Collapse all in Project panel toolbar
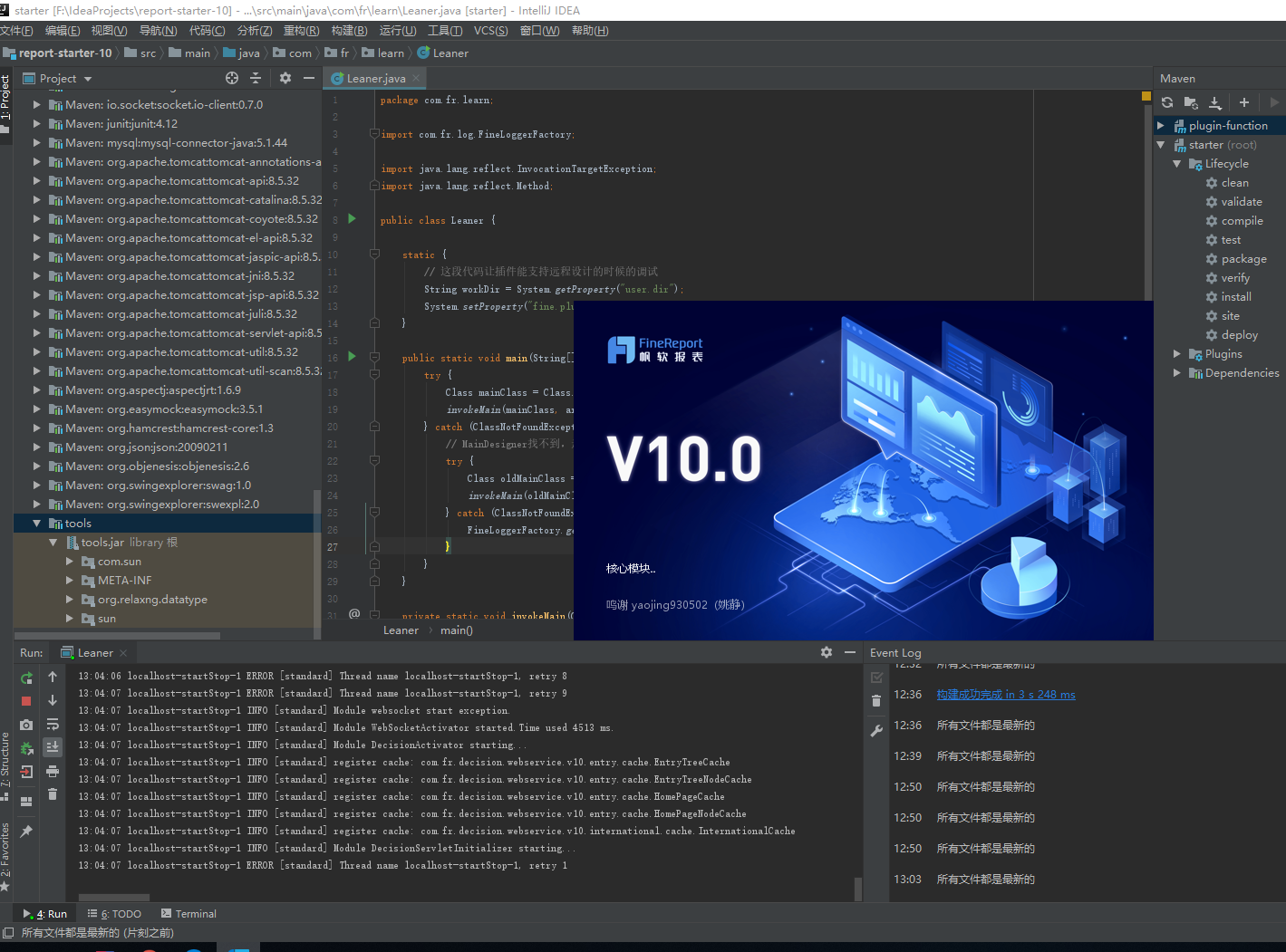 (256, 78)
